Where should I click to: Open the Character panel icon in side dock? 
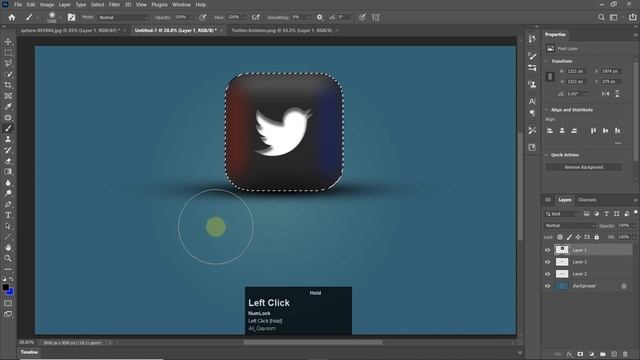click(x=532, y=101)
